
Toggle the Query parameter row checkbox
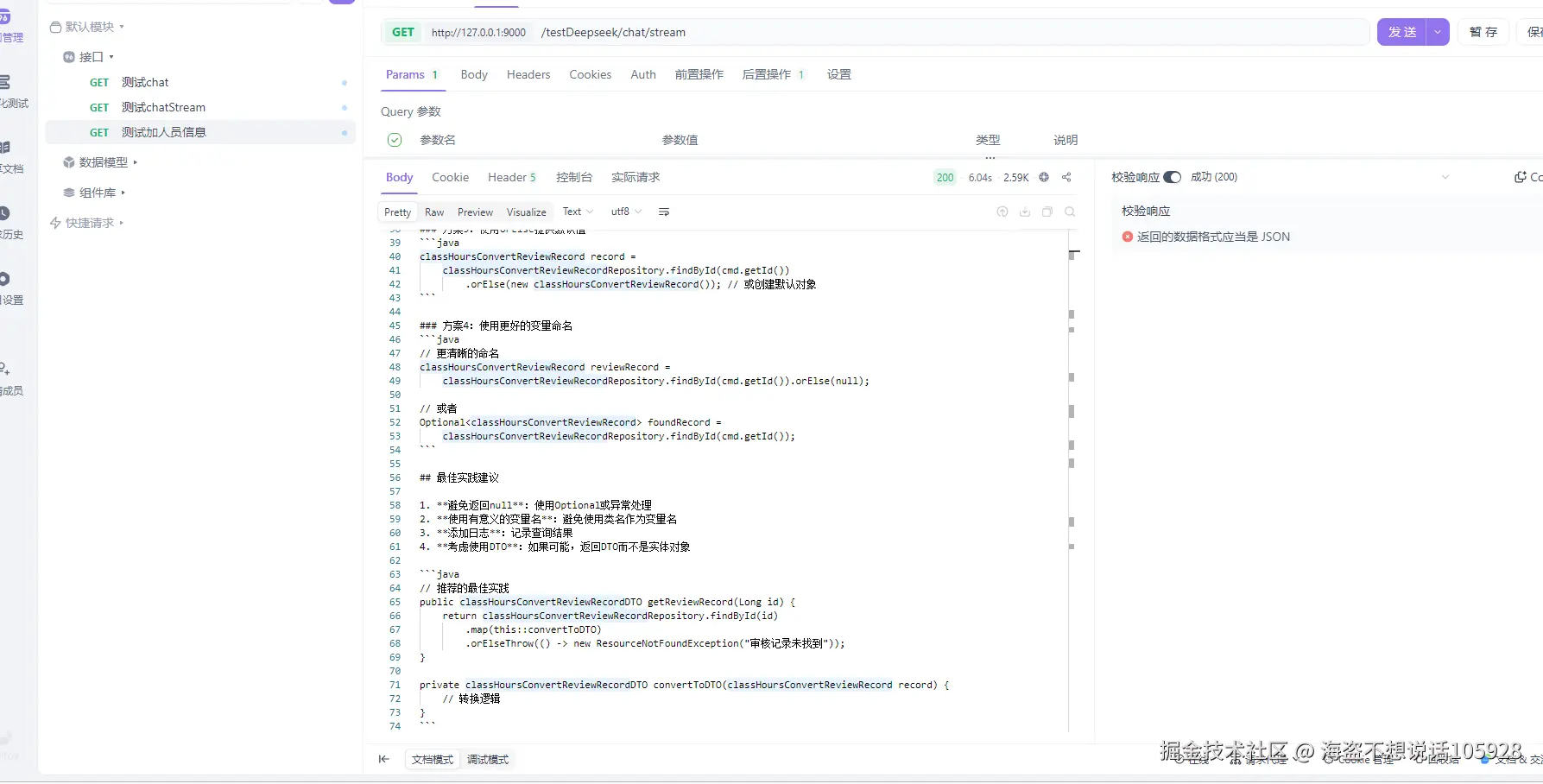point(395,140)
